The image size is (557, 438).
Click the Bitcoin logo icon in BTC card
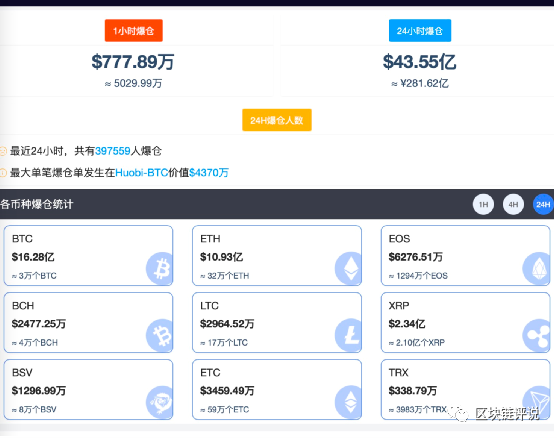click(x=159, y=269)
